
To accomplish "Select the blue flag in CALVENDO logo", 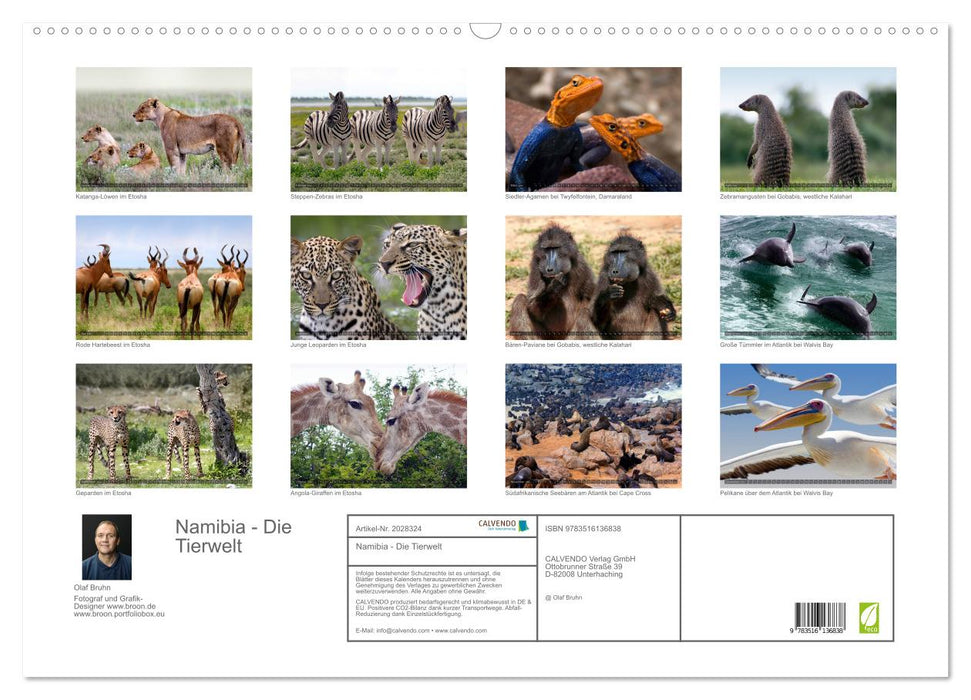I will point(521,525).
